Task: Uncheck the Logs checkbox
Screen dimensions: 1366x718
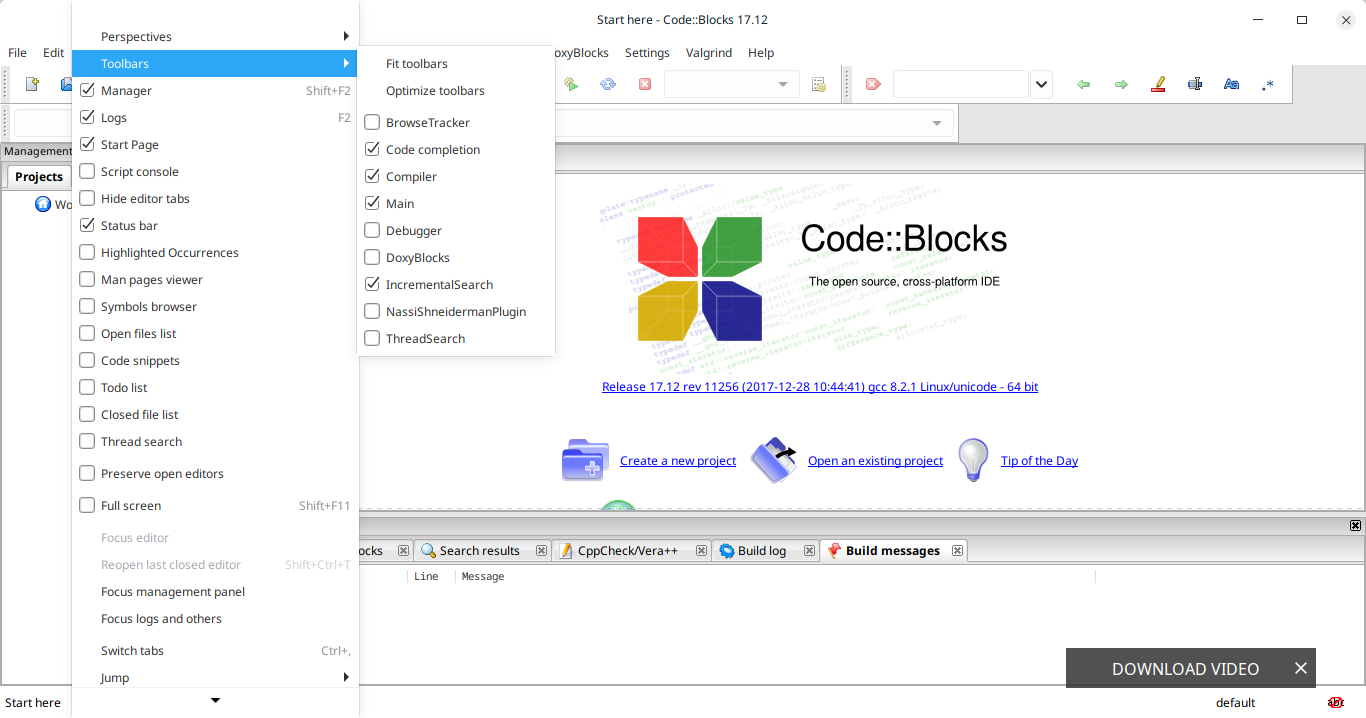Action: coord(87,117)
